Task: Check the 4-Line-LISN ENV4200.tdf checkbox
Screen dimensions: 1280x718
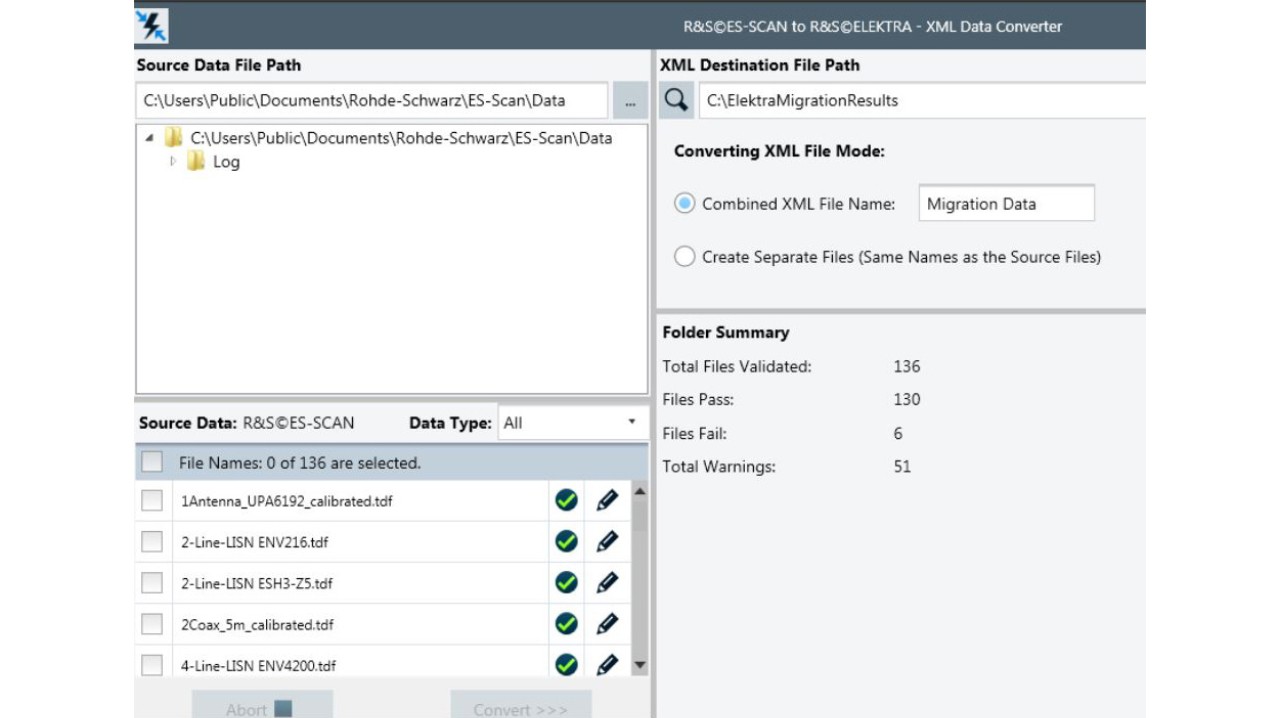Action: (152, 665)
